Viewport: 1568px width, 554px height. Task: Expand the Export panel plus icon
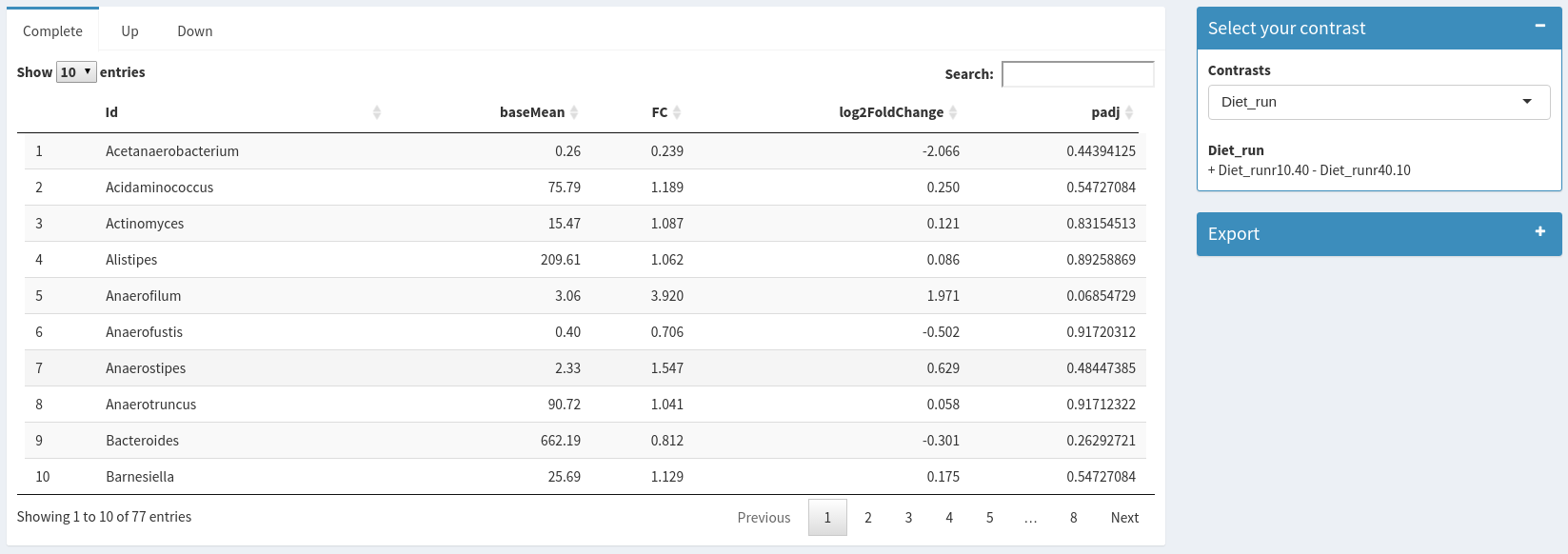coord(1539,232)
